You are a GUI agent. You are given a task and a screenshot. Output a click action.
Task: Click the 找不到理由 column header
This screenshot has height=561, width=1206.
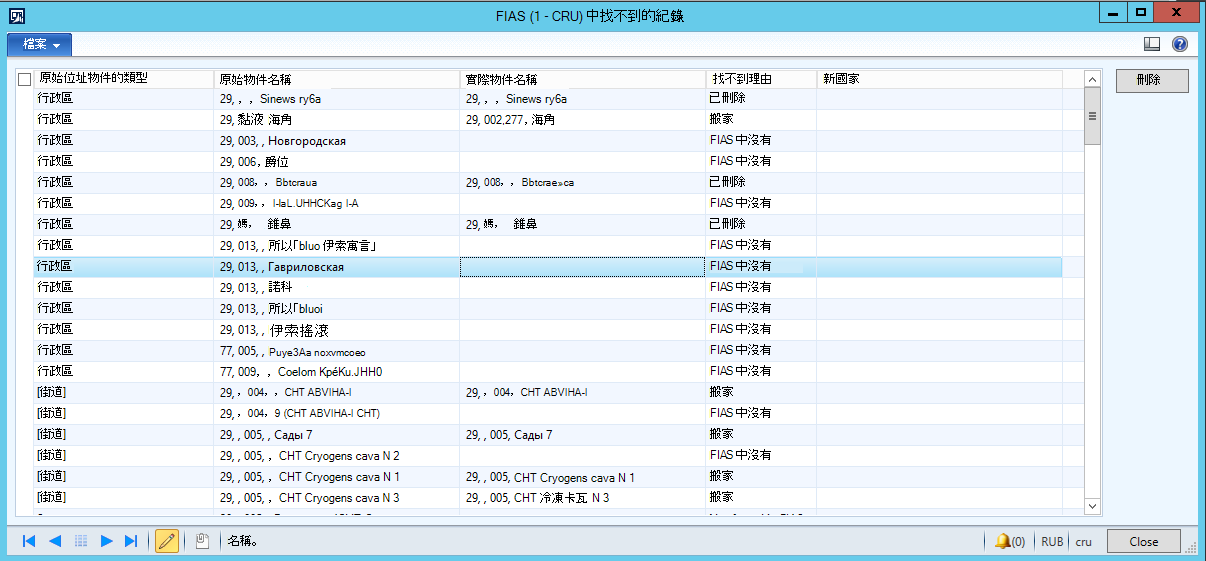(x=762, y=78)
